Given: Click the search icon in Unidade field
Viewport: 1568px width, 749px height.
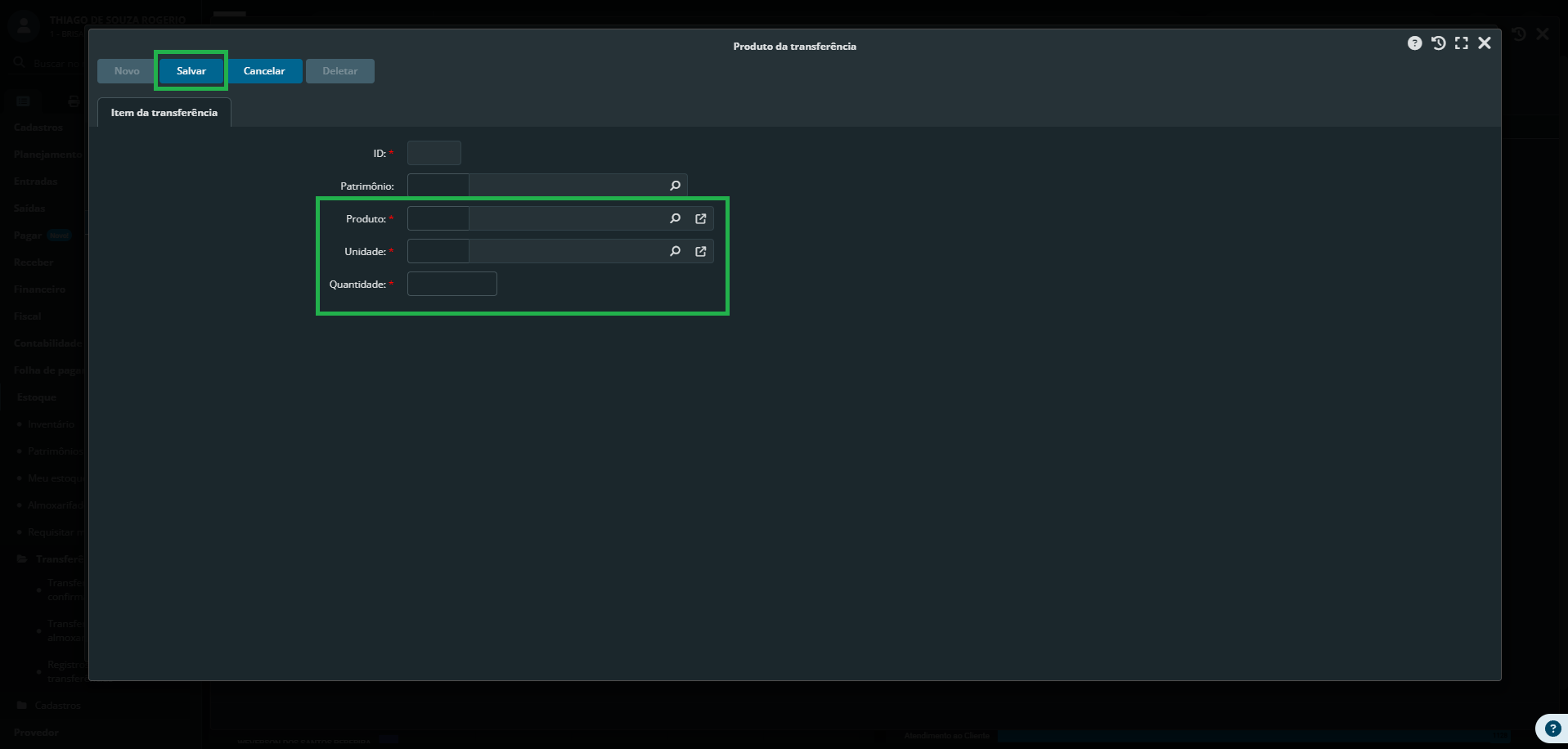Looking at the screenshot, I should (x=675, y=251).
